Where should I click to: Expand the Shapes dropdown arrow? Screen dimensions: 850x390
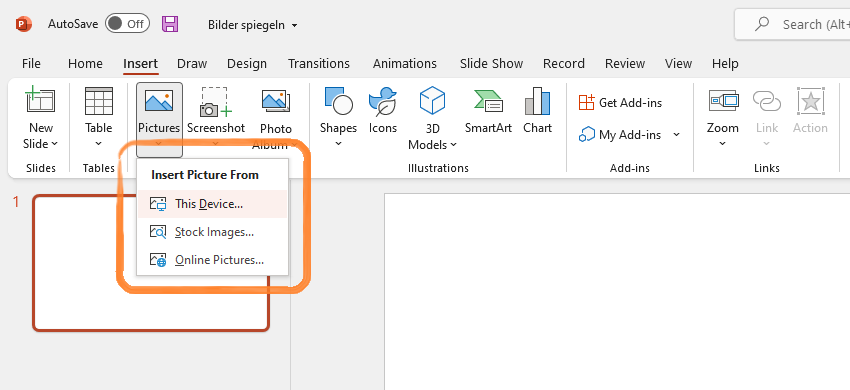(x=338, y=144)
